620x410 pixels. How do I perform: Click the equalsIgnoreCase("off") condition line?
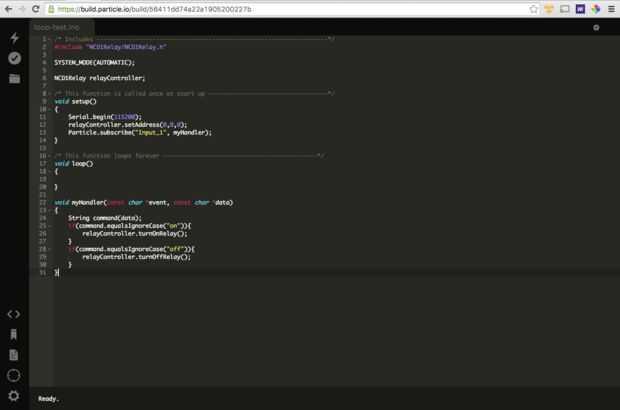pos(132,249)
